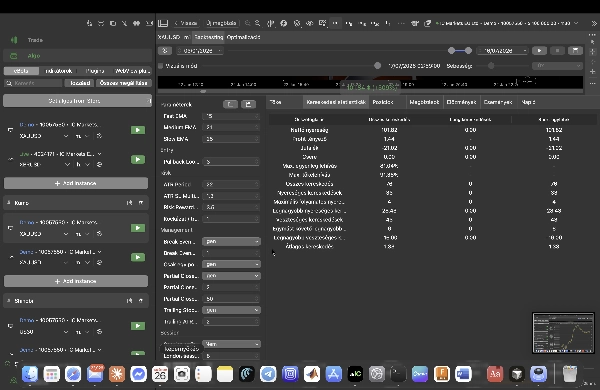Click the zoom out magnifier in the toolbar
Screen dimensions: 600x390
(248, 23)
